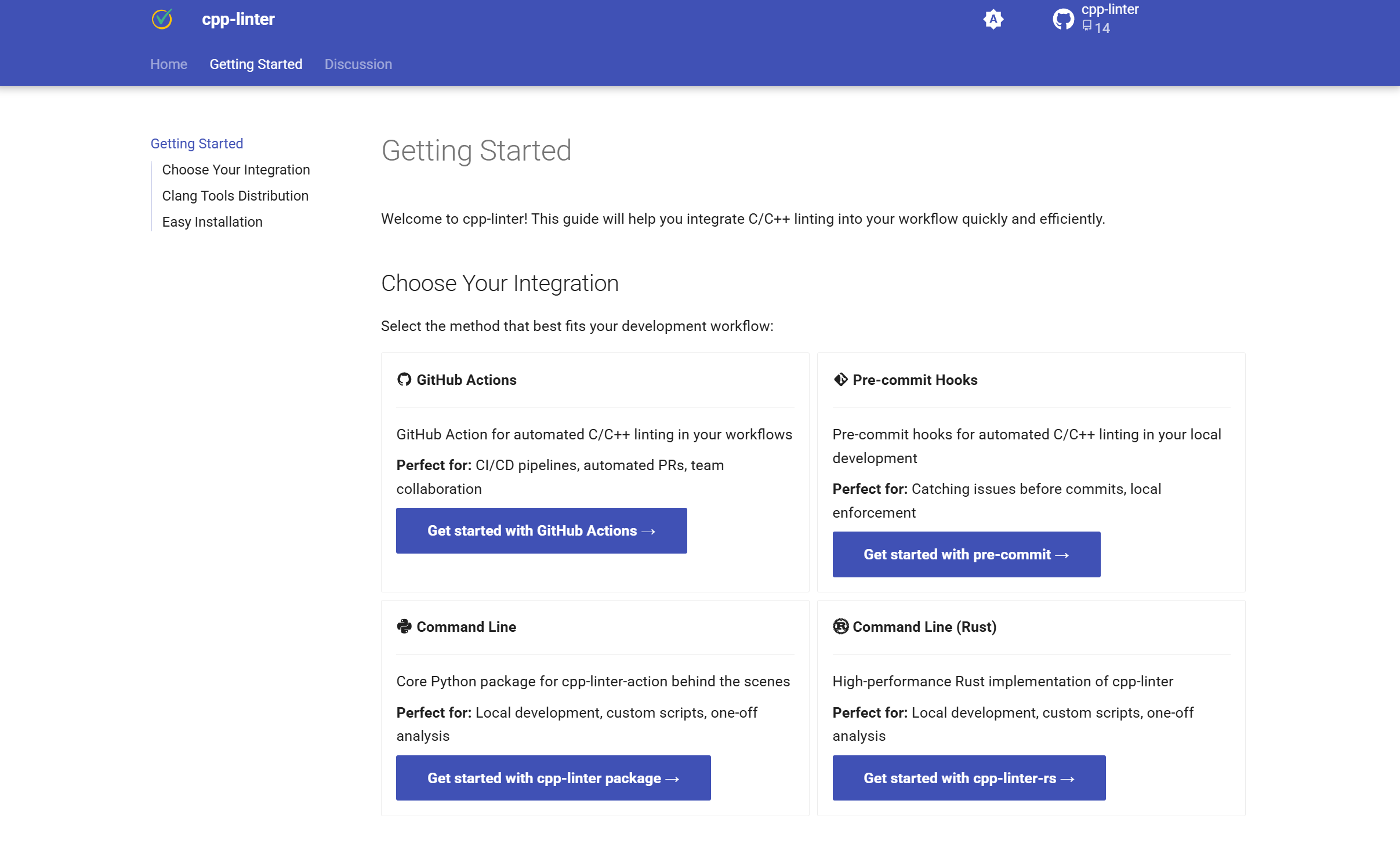Switch to the Discussion tab
The image size is (1400, 844).
click(x=358, y=64)
